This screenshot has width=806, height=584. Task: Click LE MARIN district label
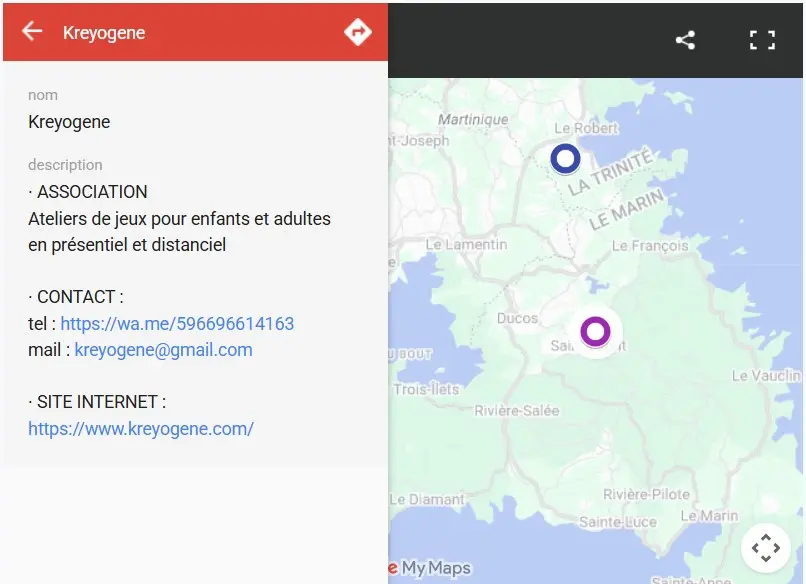[x=626, y=209]
